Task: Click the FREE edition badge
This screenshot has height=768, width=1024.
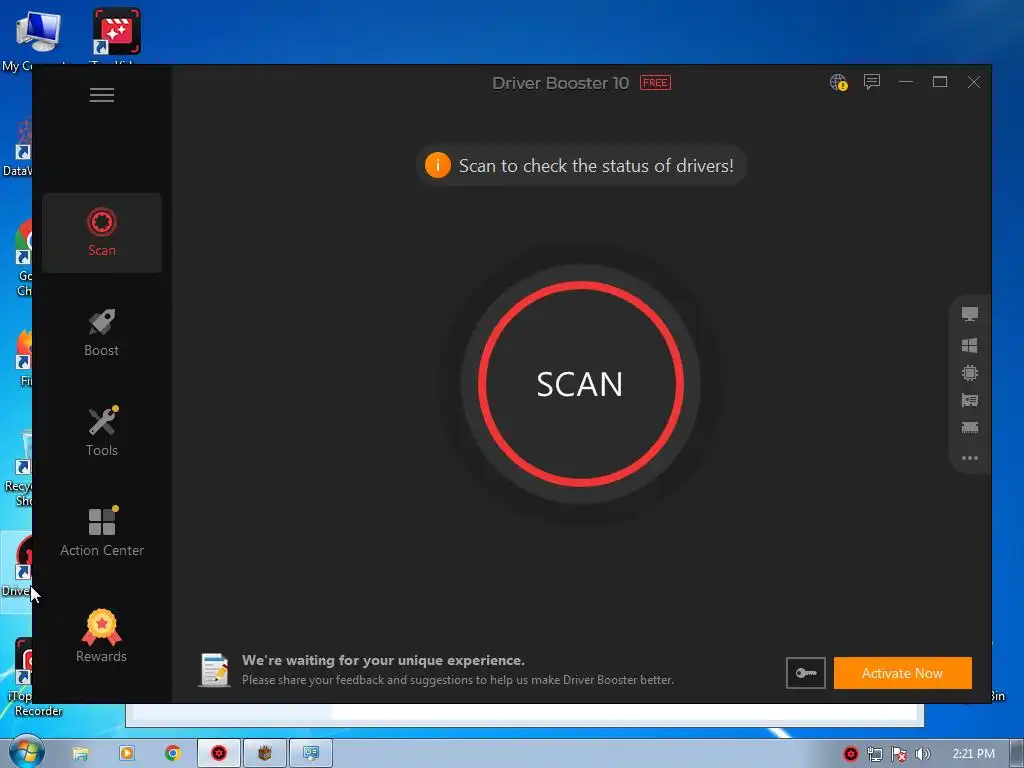Action: coord(655,83)
